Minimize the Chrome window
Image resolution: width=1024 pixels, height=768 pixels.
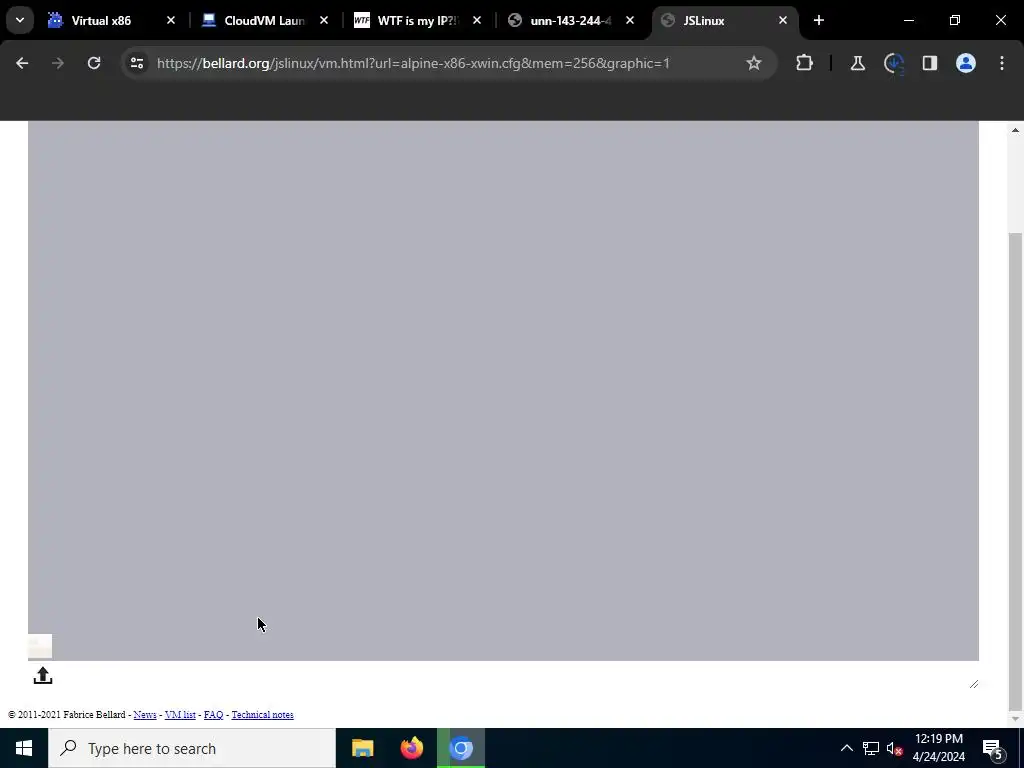tap(909, 20)
